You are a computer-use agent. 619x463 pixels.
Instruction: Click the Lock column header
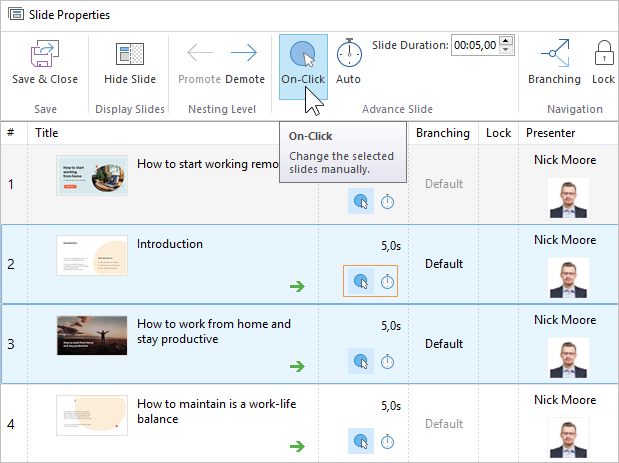coord(498,133)
